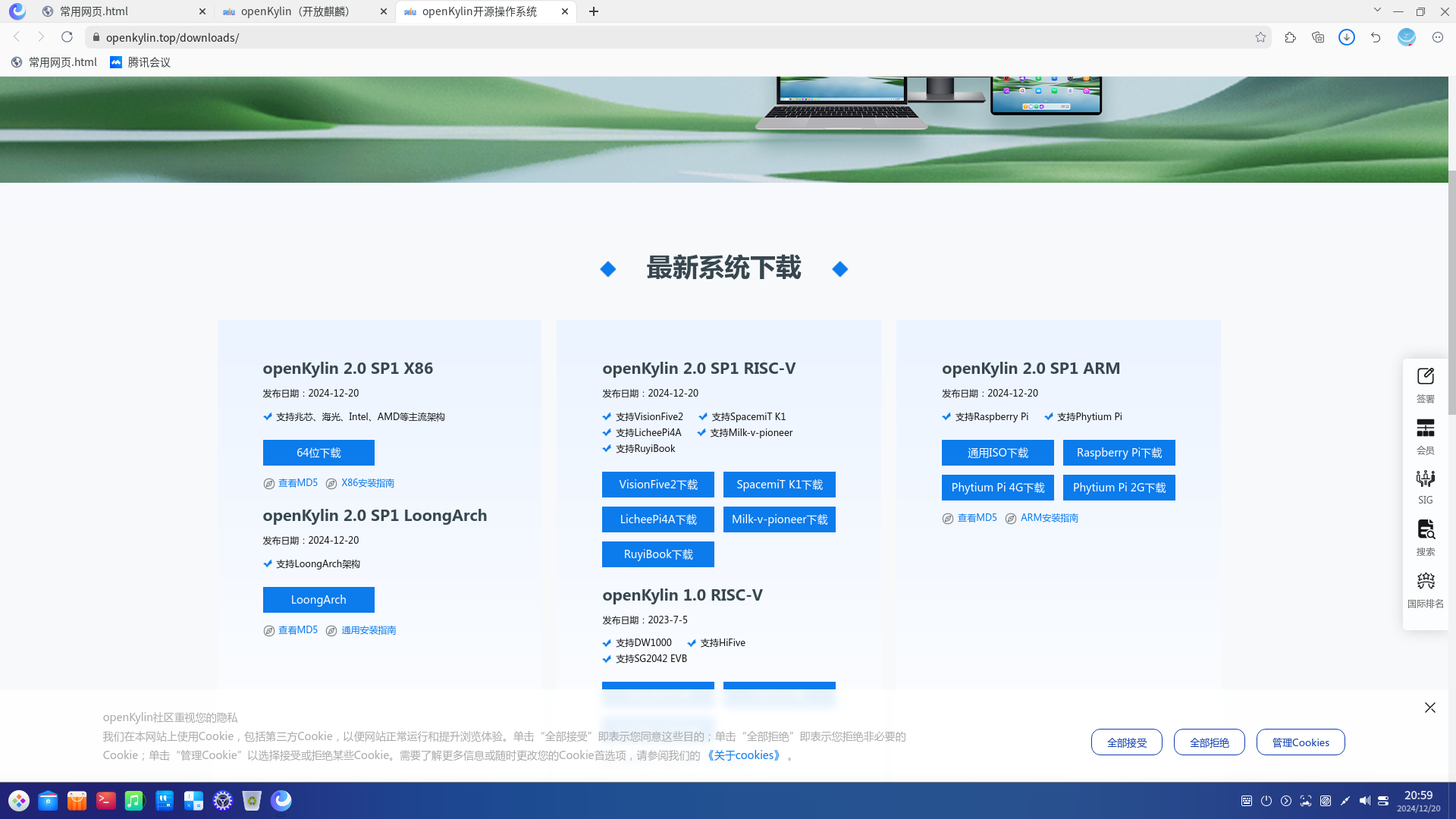
Task: Open the music app in taskbar
Action: [x=135, y=801]
